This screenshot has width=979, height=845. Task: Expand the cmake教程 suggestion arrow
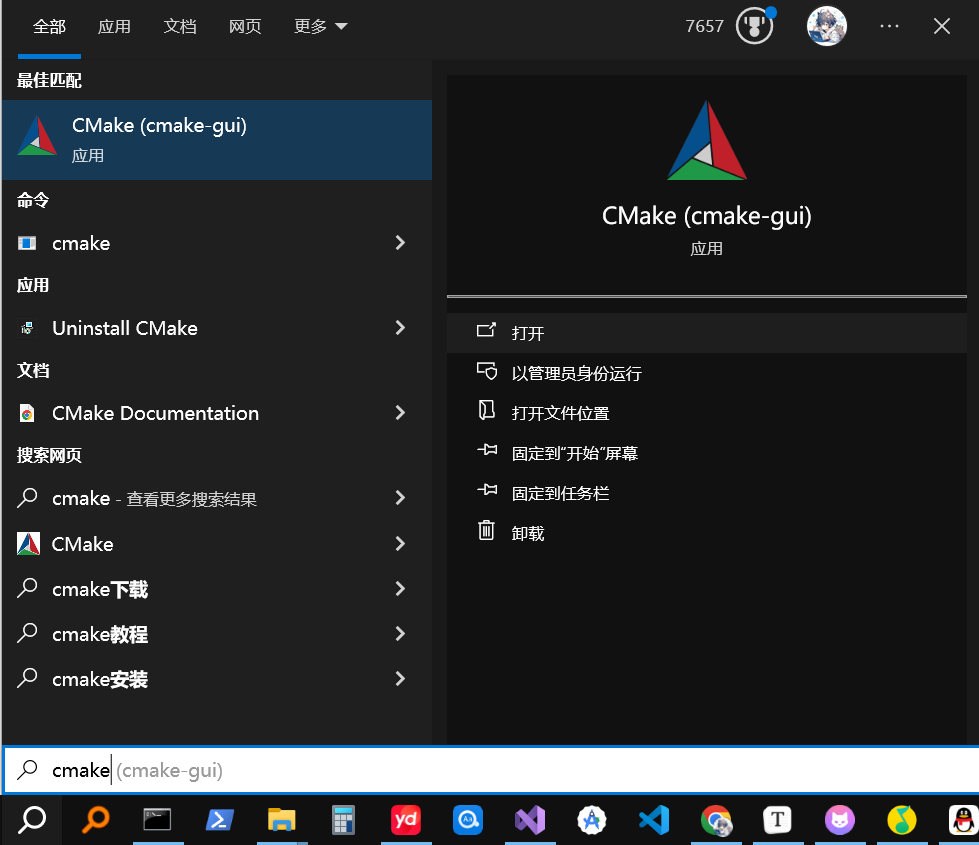pos(400,634)
